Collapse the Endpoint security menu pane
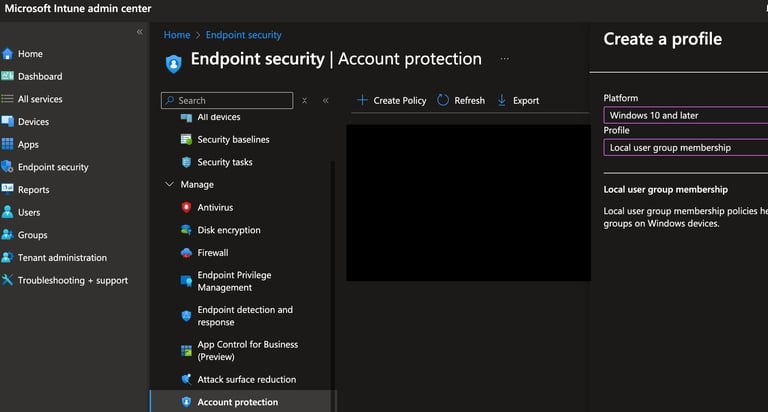768x412 pixels. tap(326, 100)
